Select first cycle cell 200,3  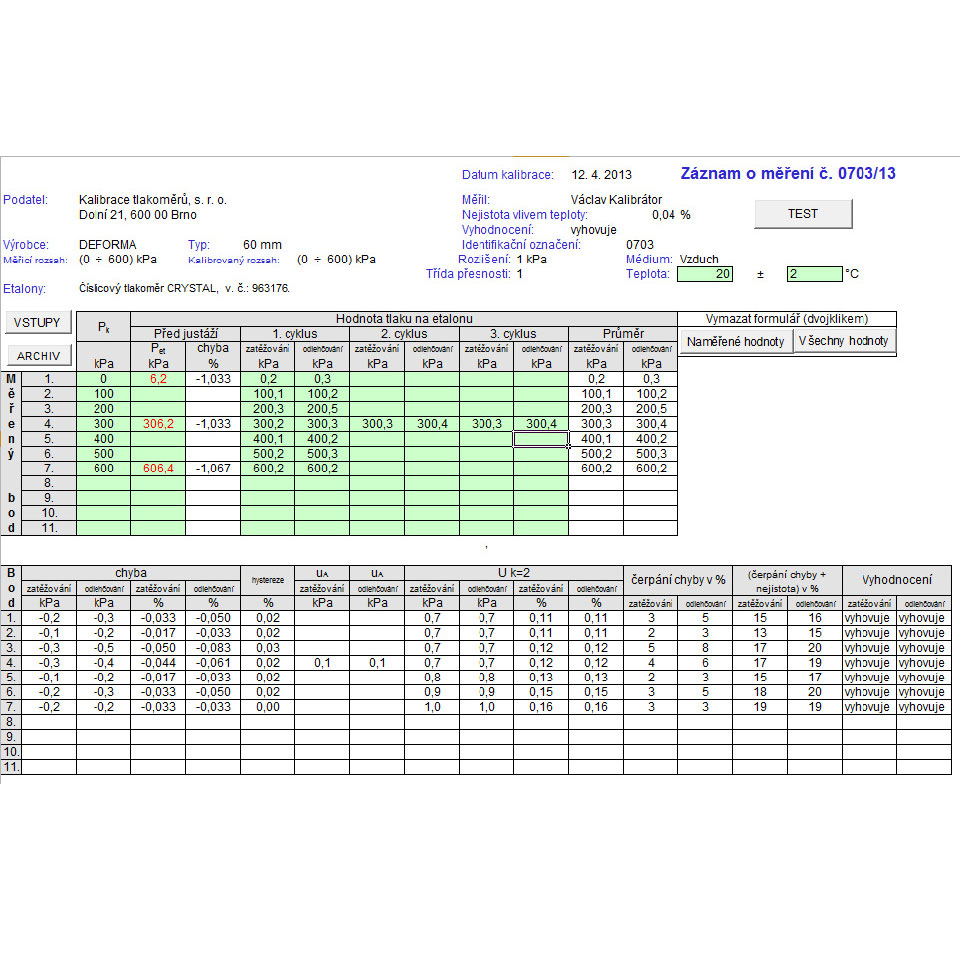pyautogui.click(x=268, y=409)
